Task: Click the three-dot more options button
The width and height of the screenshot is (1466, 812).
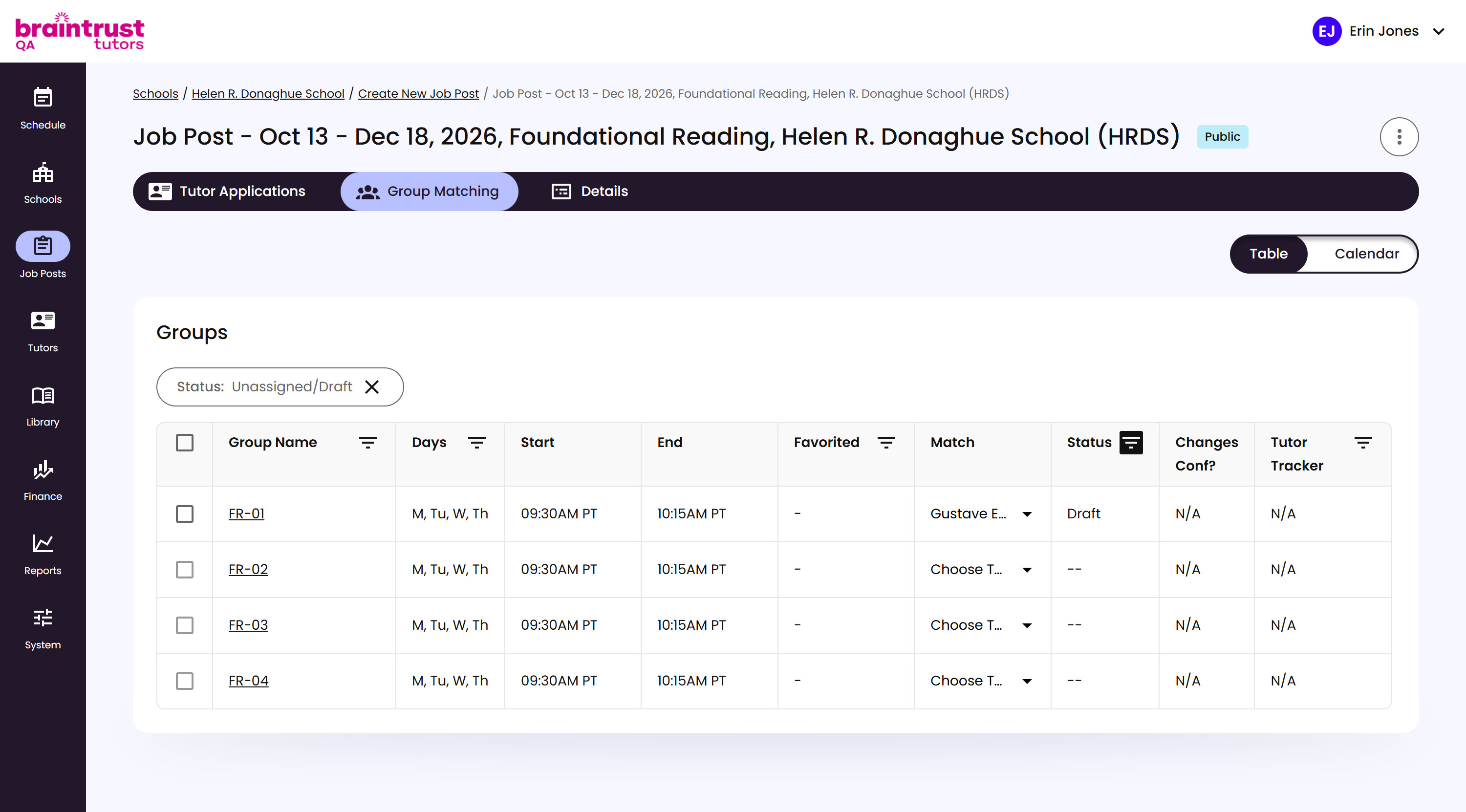Action: [1399, 137]
